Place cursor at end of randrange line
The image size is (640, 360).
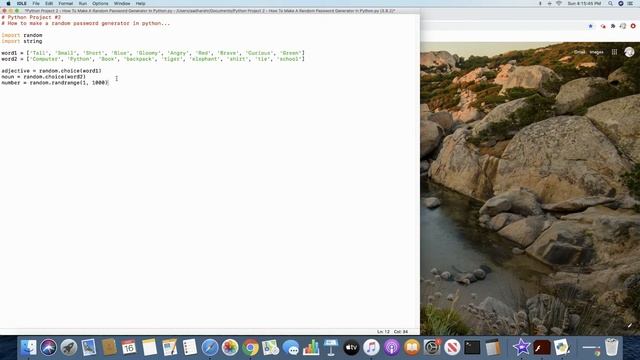109,83
